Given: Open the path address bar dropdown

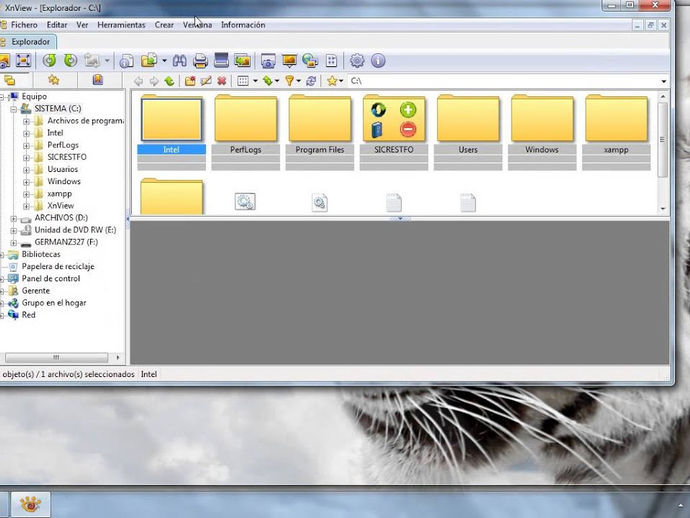Looking at the screenshot, I should click(x=664, y=81).
